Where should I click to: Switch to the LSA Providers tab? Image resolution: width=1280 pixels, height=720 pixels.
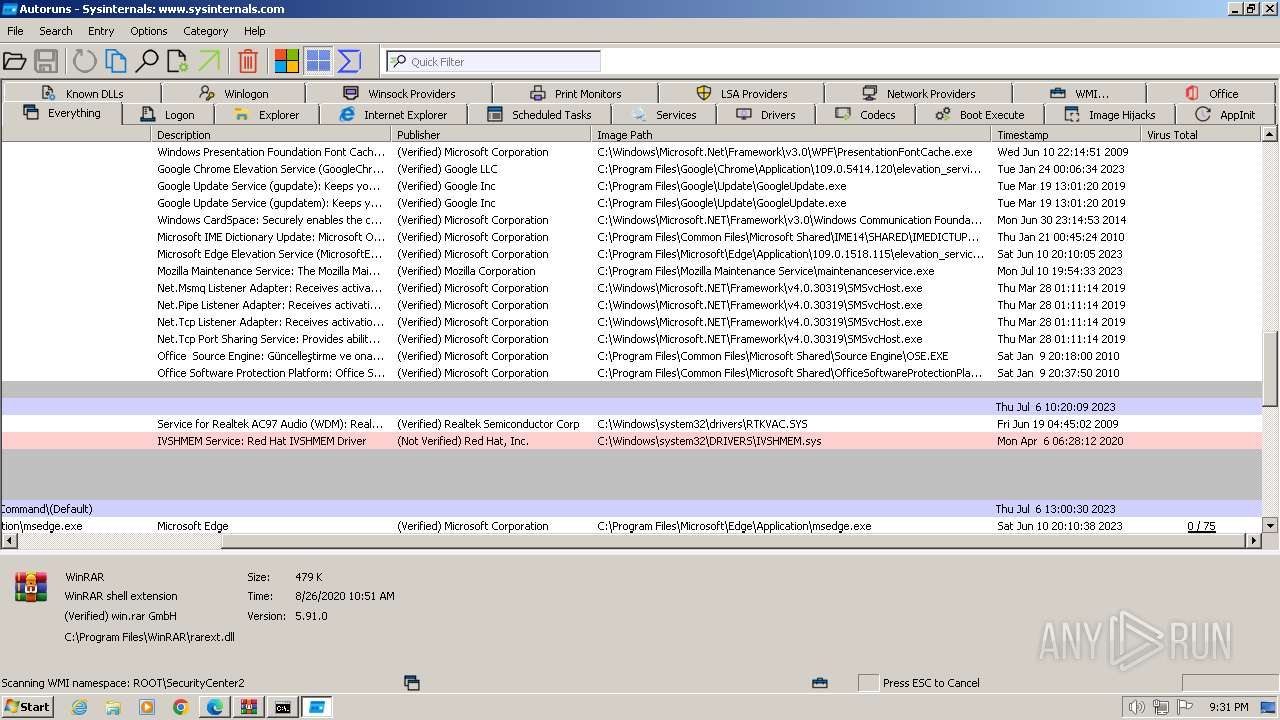click(741, 93)
